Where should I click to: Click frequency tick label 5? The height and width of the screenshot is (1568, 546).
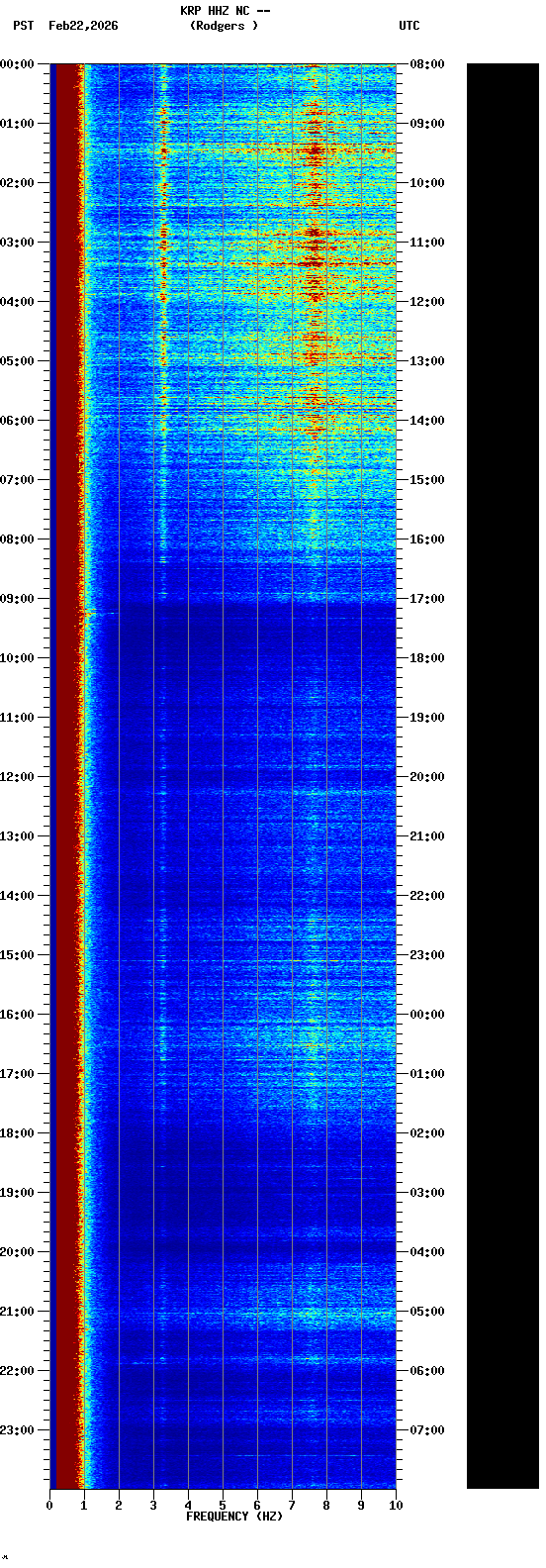223,1506
